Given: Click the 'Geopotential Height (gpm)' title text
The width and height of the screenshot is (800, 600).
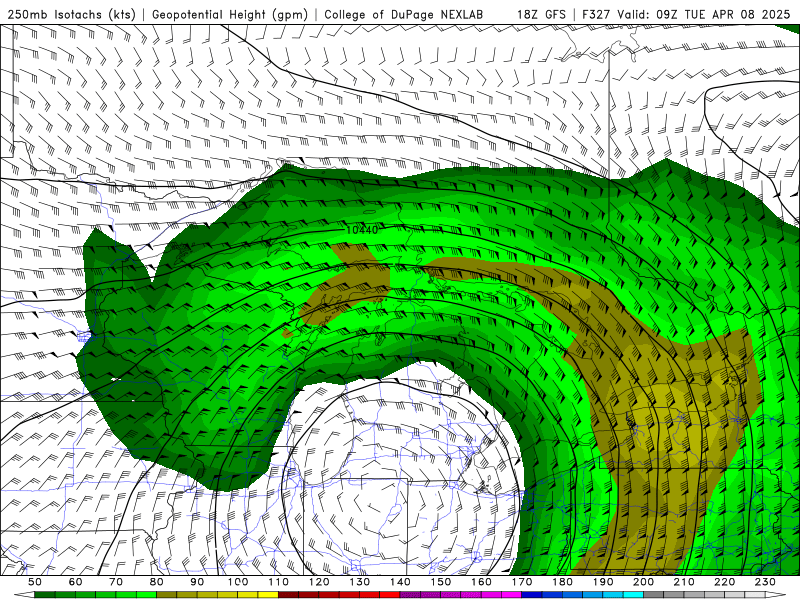Looking at the screenshot, I should coord(230,15).
